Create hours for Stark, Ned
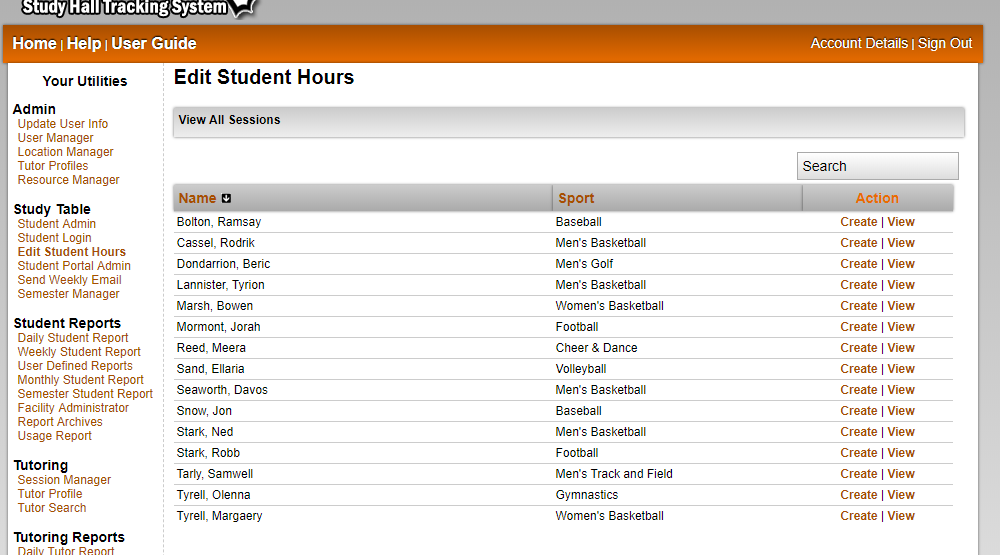Viewport: 1000px width, 555px height. pos(858,433)
